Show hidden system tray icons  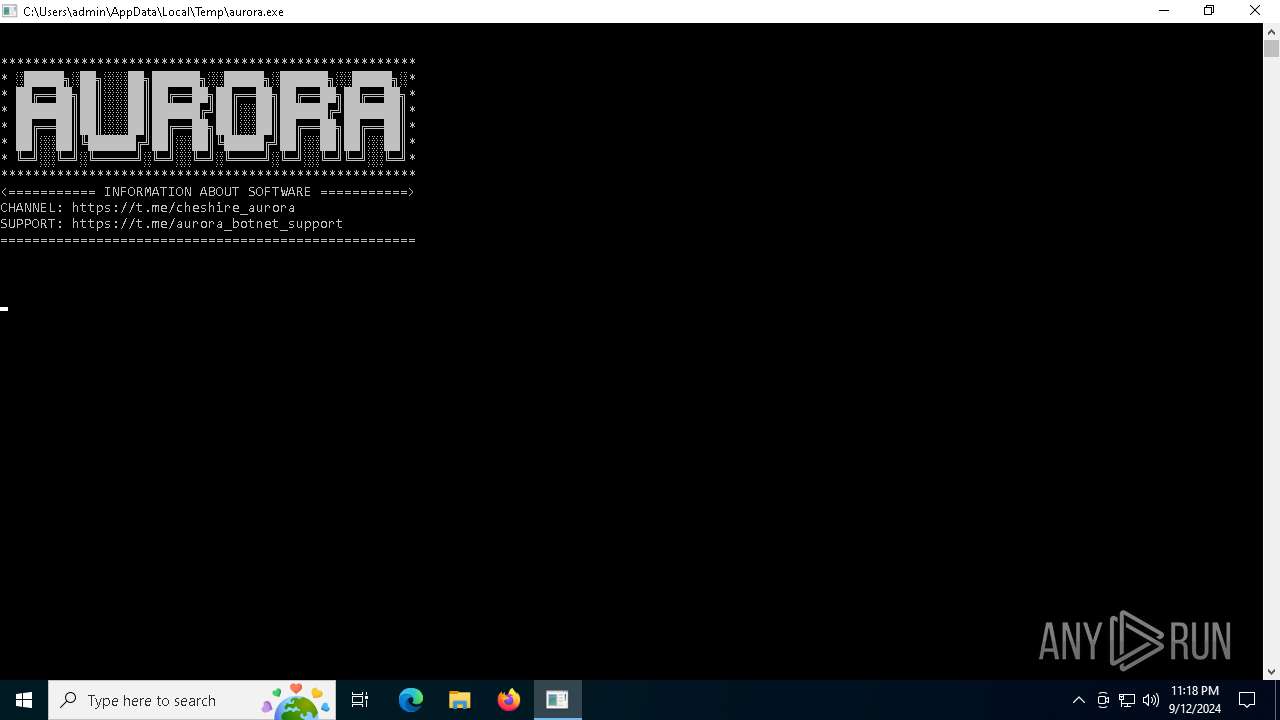tap(1078, 700)
